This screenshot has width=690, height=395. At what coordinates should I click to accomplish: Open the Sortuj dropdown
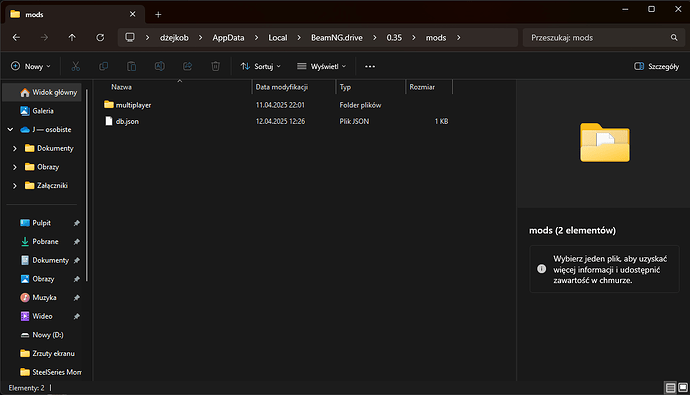coord(260,66)
